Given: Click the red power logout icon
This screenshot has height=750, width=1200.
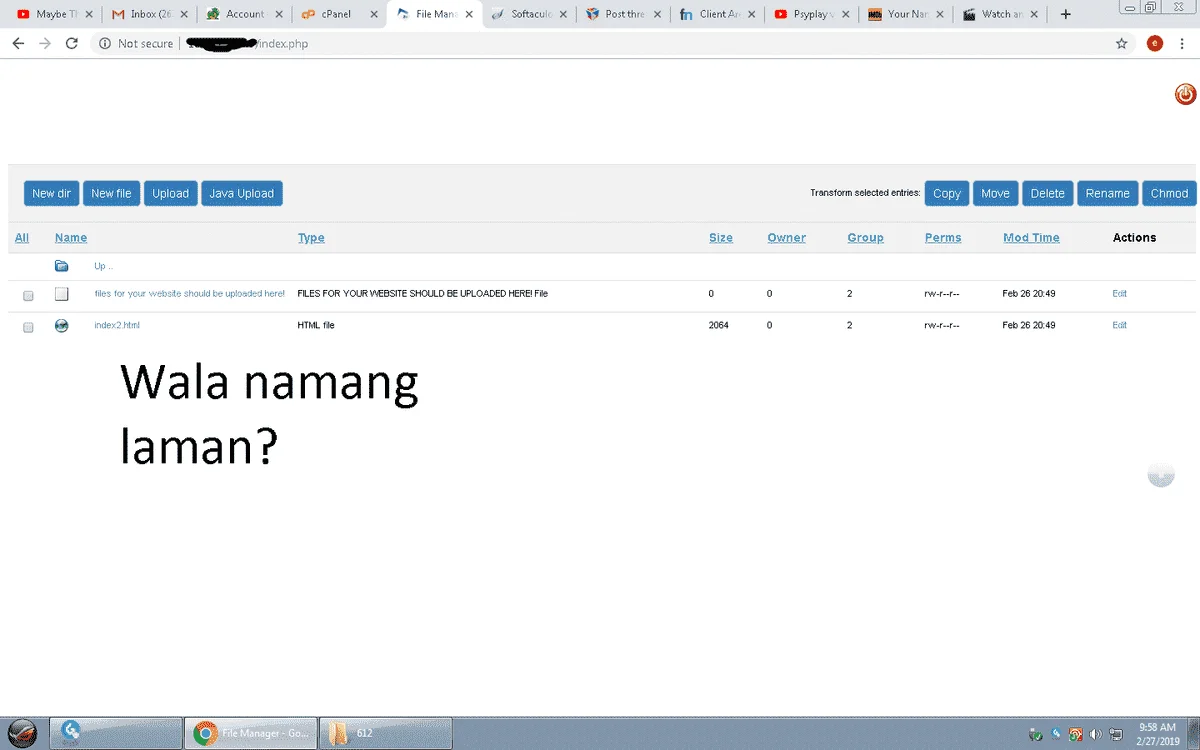Looking at the screenshot, I should 1185,94.
